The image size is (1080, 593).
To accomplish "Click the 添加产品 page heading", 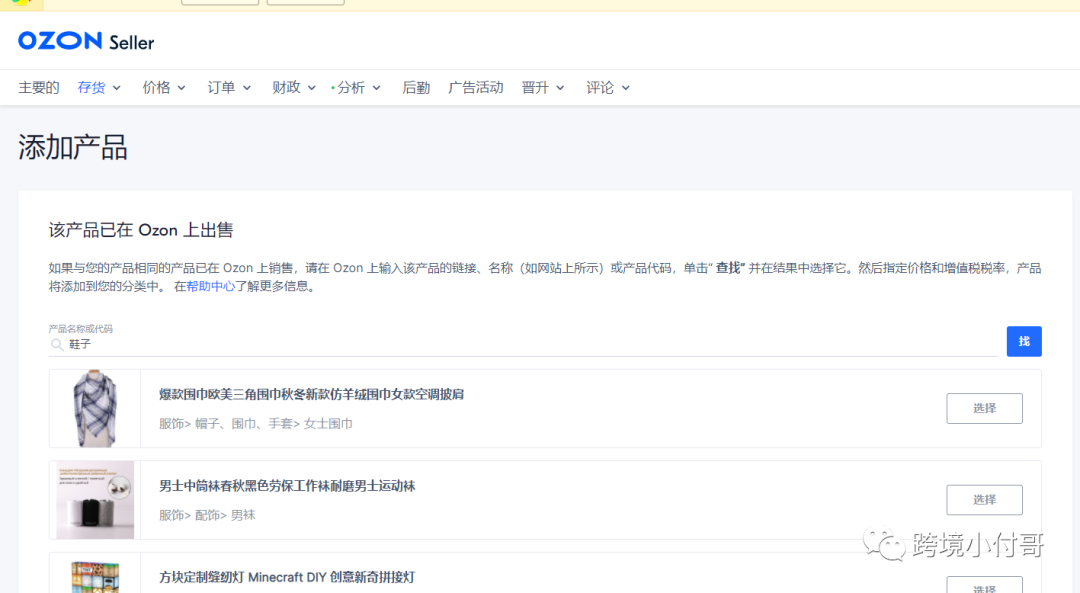I will tap(73, 147).
